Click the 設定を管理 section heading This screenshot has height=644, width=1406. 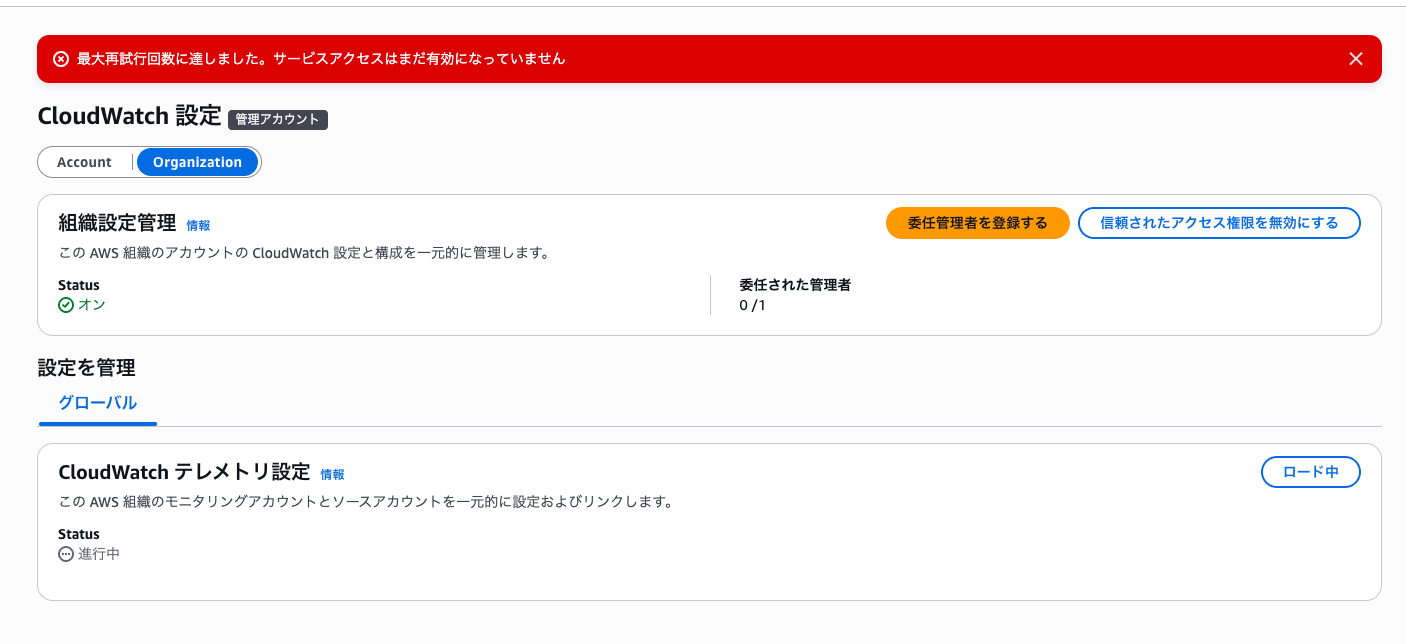tap(87, 368)
